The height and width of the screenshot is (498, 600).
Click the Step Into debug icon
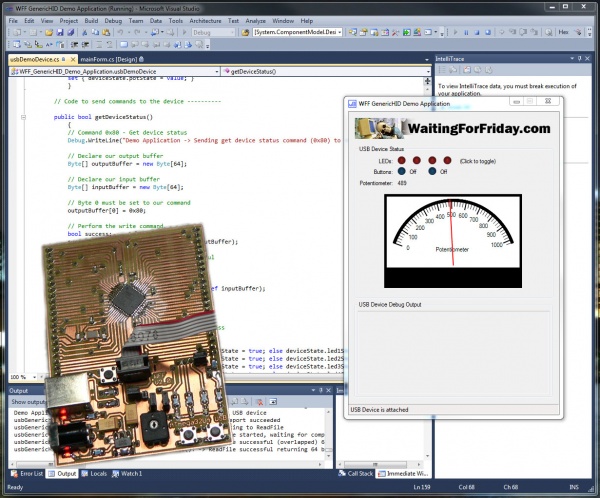pyautogui.click(x=512, y=32)
